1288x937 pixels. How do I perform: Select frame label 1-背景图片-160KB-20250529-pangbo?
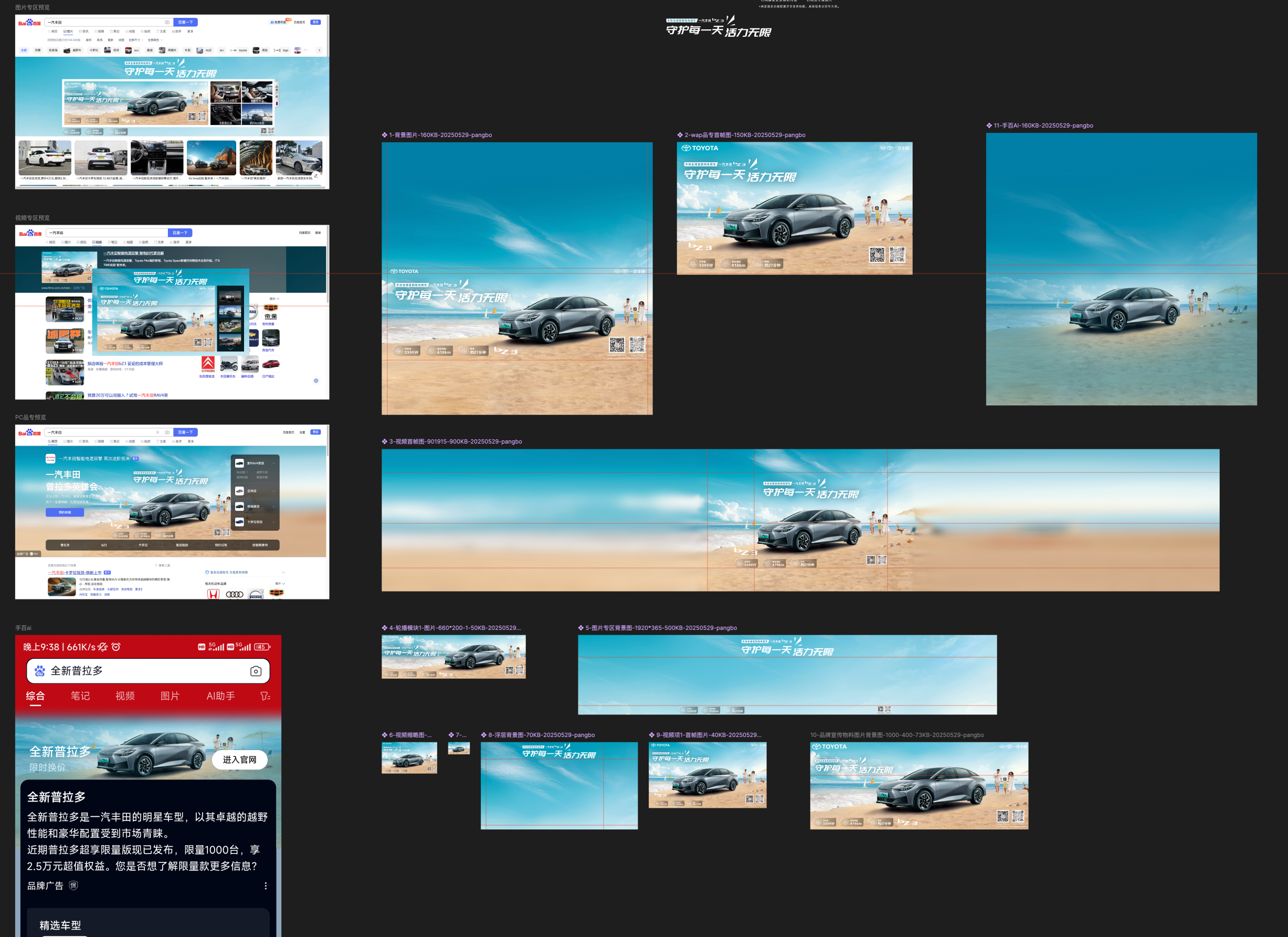[440, 135]
